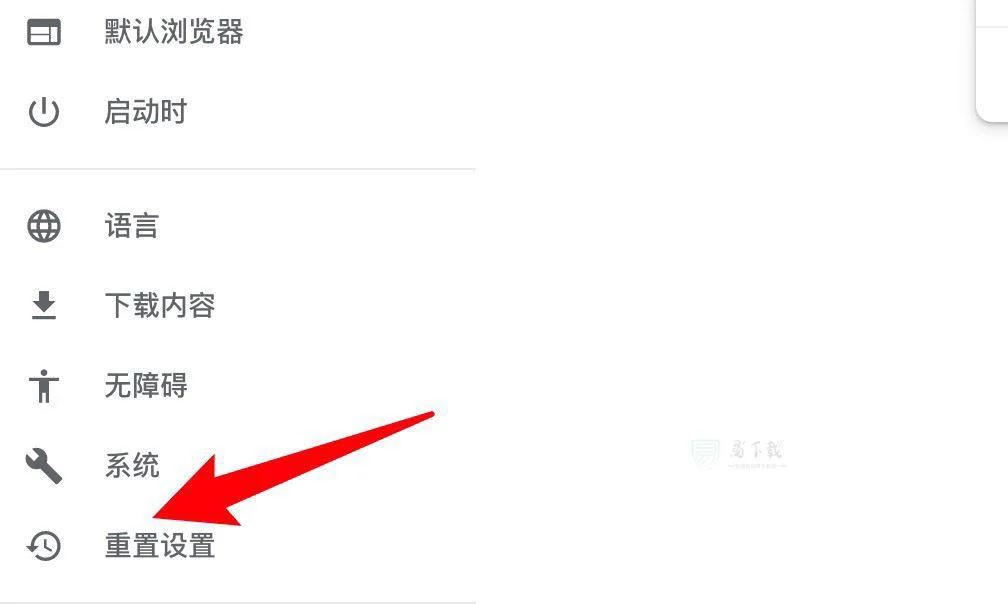Click the reset clock-arrow icon
This screenshot has height=604, width=1008.
tap(44, 546)
